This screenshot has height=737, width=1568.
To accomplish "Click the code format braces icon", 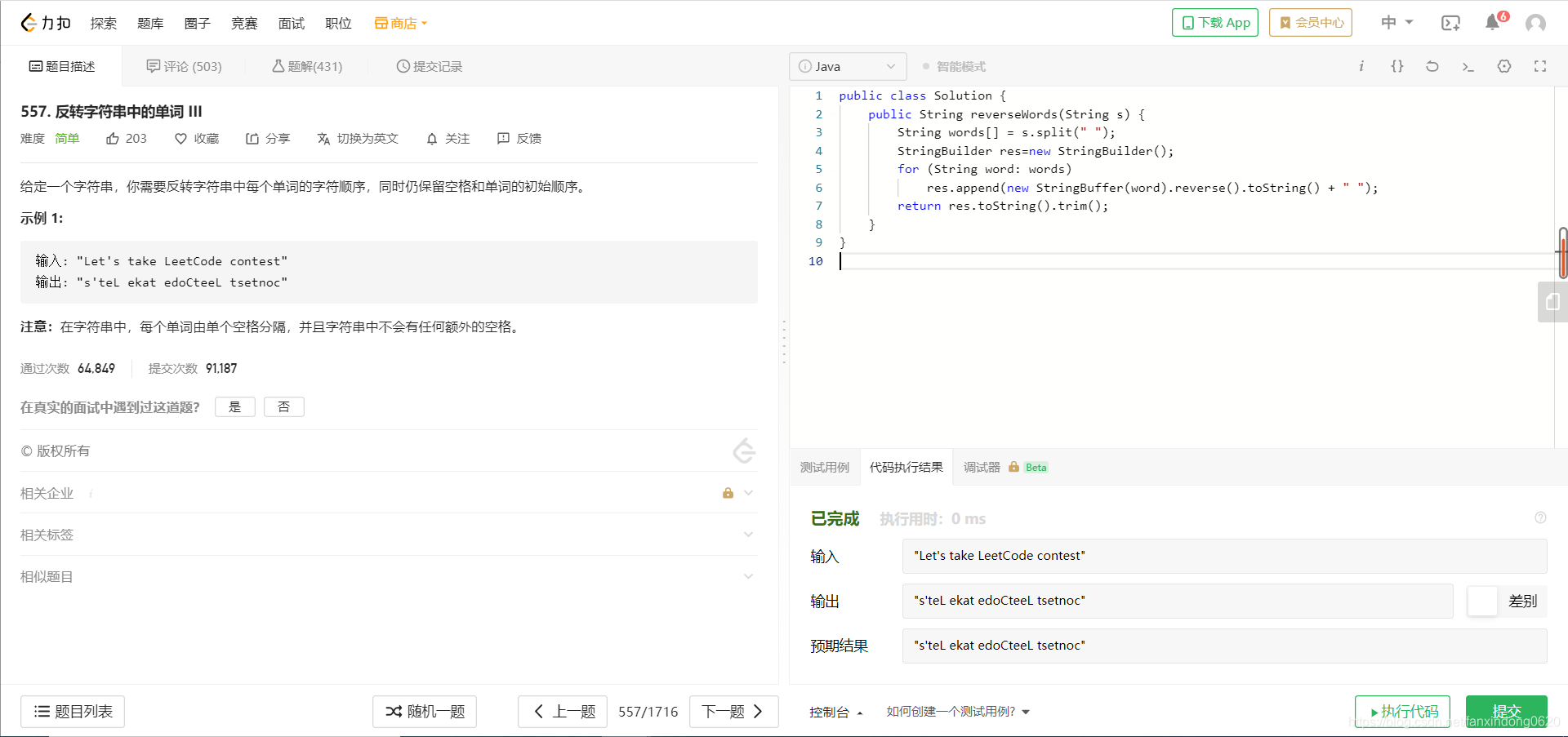I will click(x=1397, y=66).
